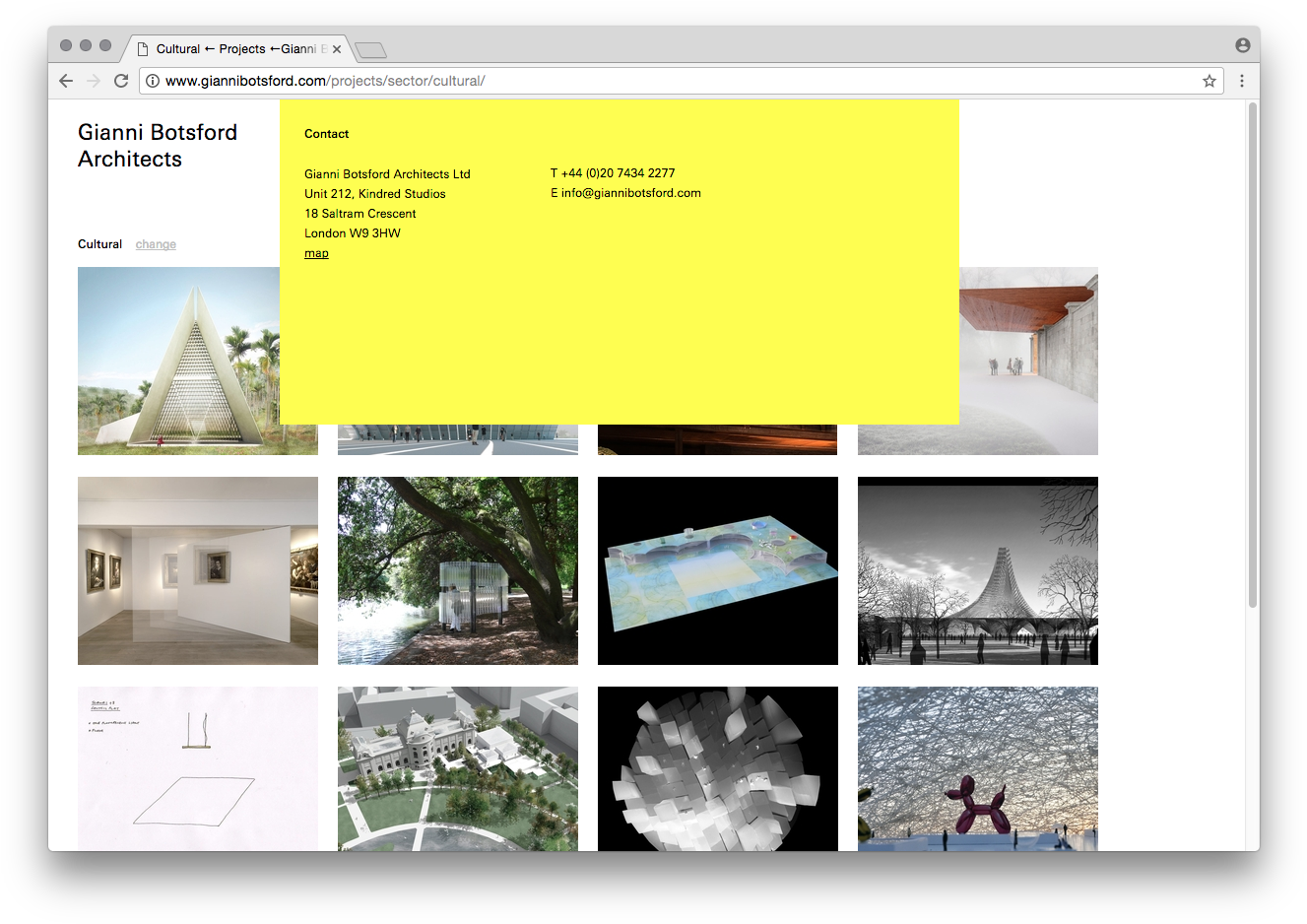View site information icon in address bar
This screenshot has width=1307, height=924.
(153, 81)
